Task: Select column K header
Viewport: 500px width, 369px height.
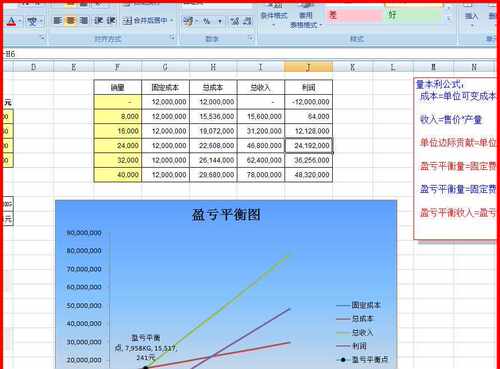Action: tap(352, 67)
